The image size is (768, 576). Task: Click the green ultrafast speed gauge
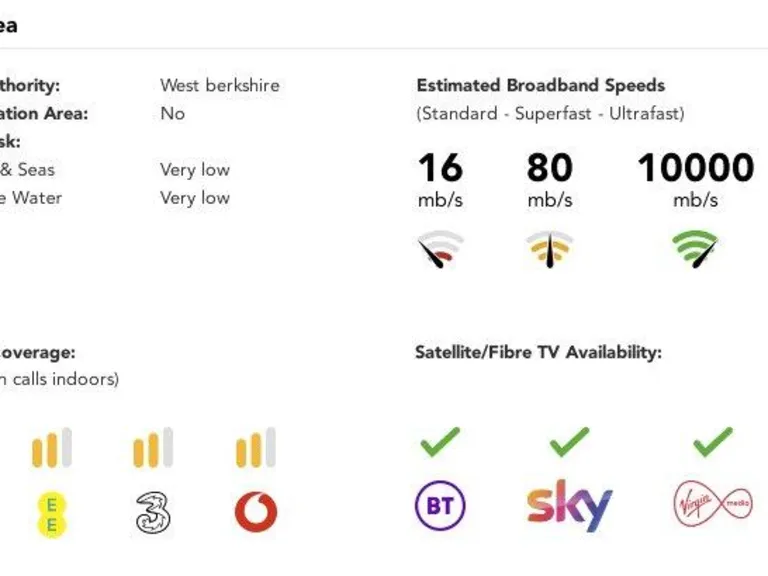(695, 249)
